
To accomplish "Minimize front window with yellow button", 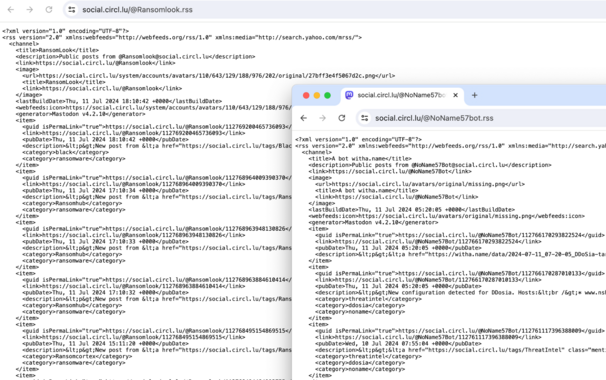I will click(x=317, y=95).
